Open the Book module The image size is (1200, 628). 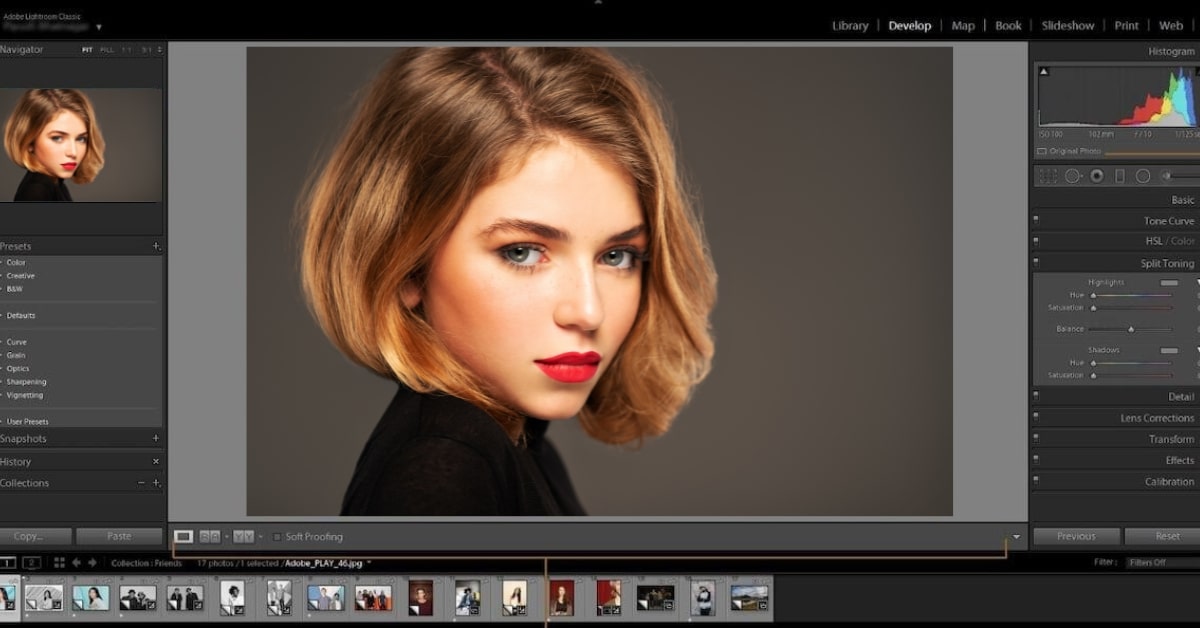pos(1008,26)
